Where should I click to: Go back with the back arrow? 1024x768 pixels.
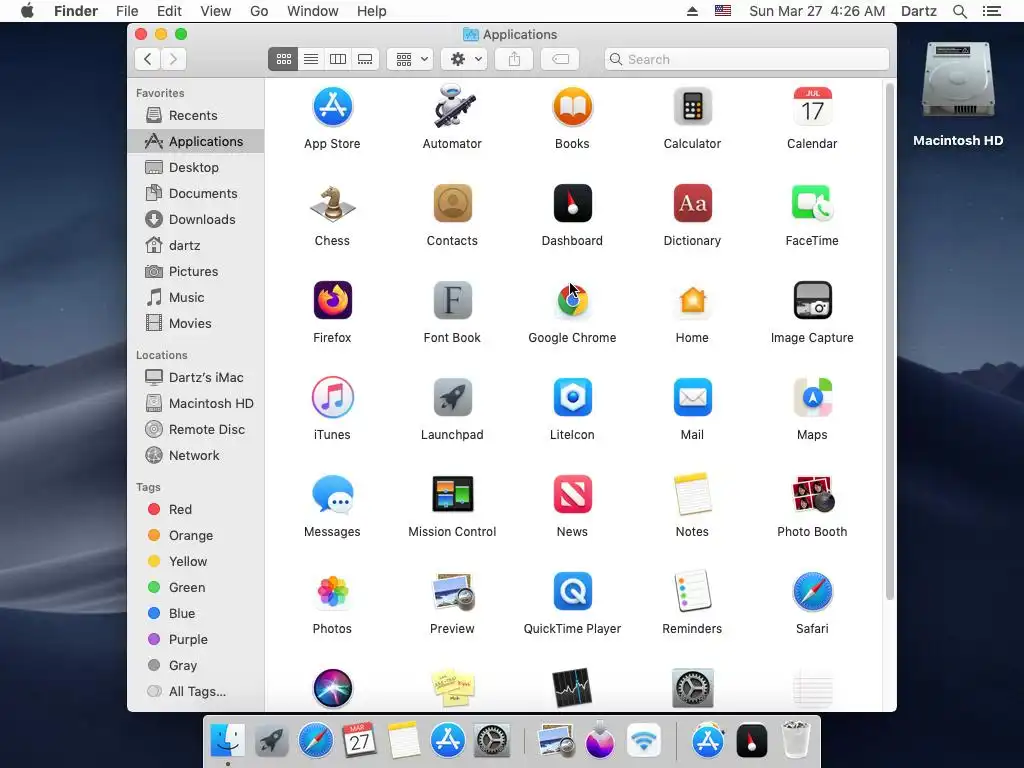(148, 59)
